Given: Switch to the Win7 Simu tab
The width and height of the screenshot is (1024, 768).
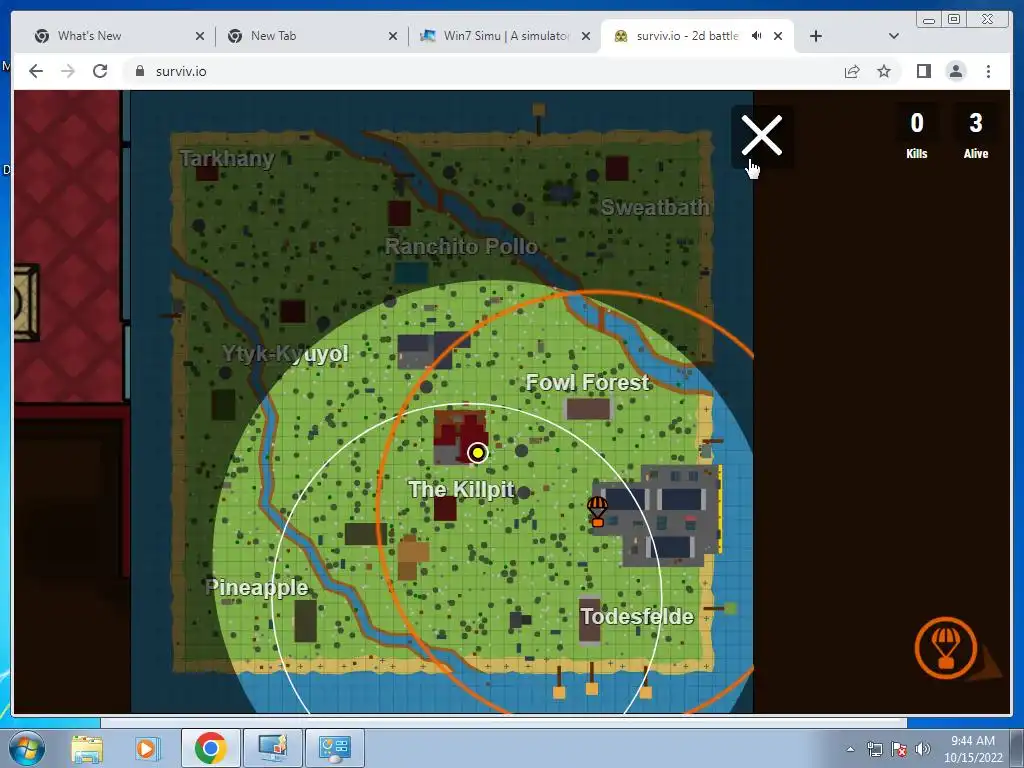Looking at the screenshot, I should pos(506,36).
